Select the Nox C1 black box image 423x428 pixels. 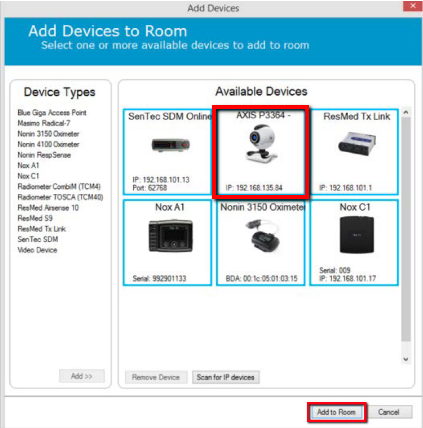(357, 235)
